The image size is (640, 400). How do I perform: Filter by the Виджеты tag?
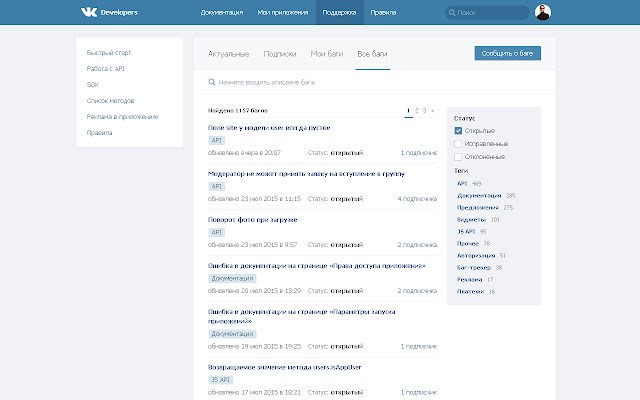point(471,220)
